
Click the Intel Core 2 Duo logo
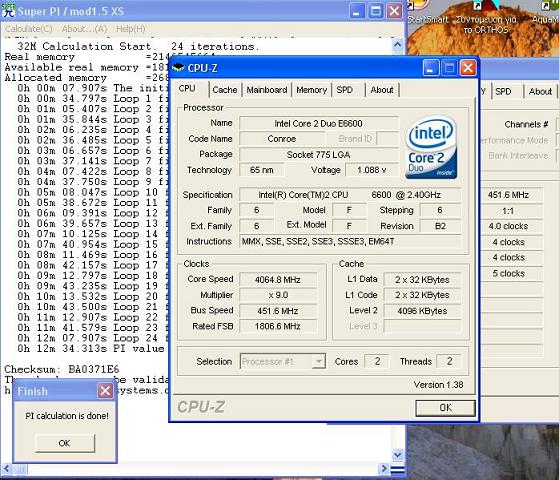(431, 147)
